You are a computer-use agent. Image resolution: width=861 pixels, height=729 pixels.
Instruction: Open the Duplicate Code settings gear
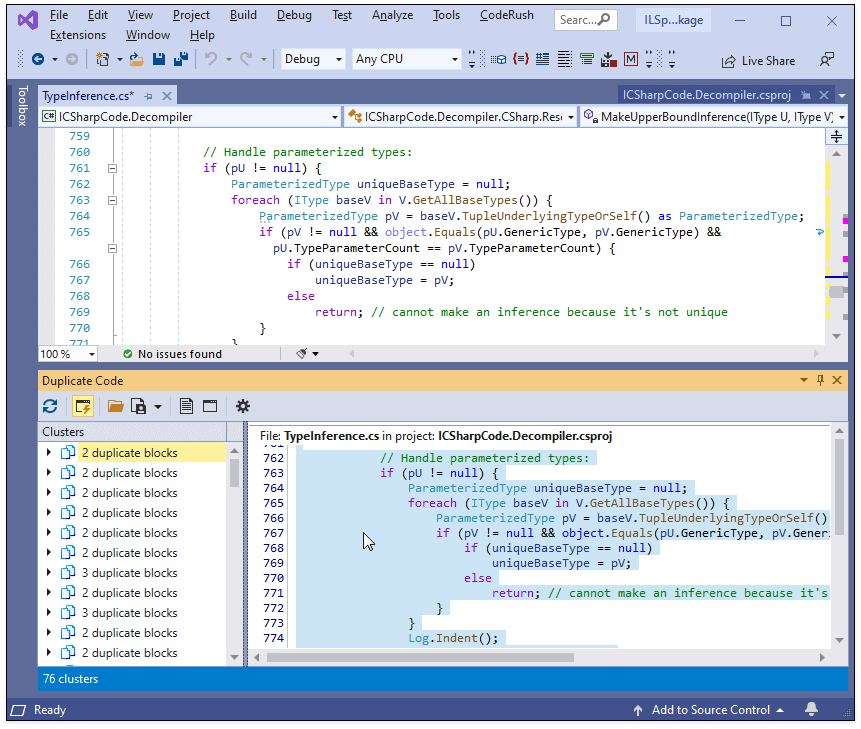pos(242,406)
